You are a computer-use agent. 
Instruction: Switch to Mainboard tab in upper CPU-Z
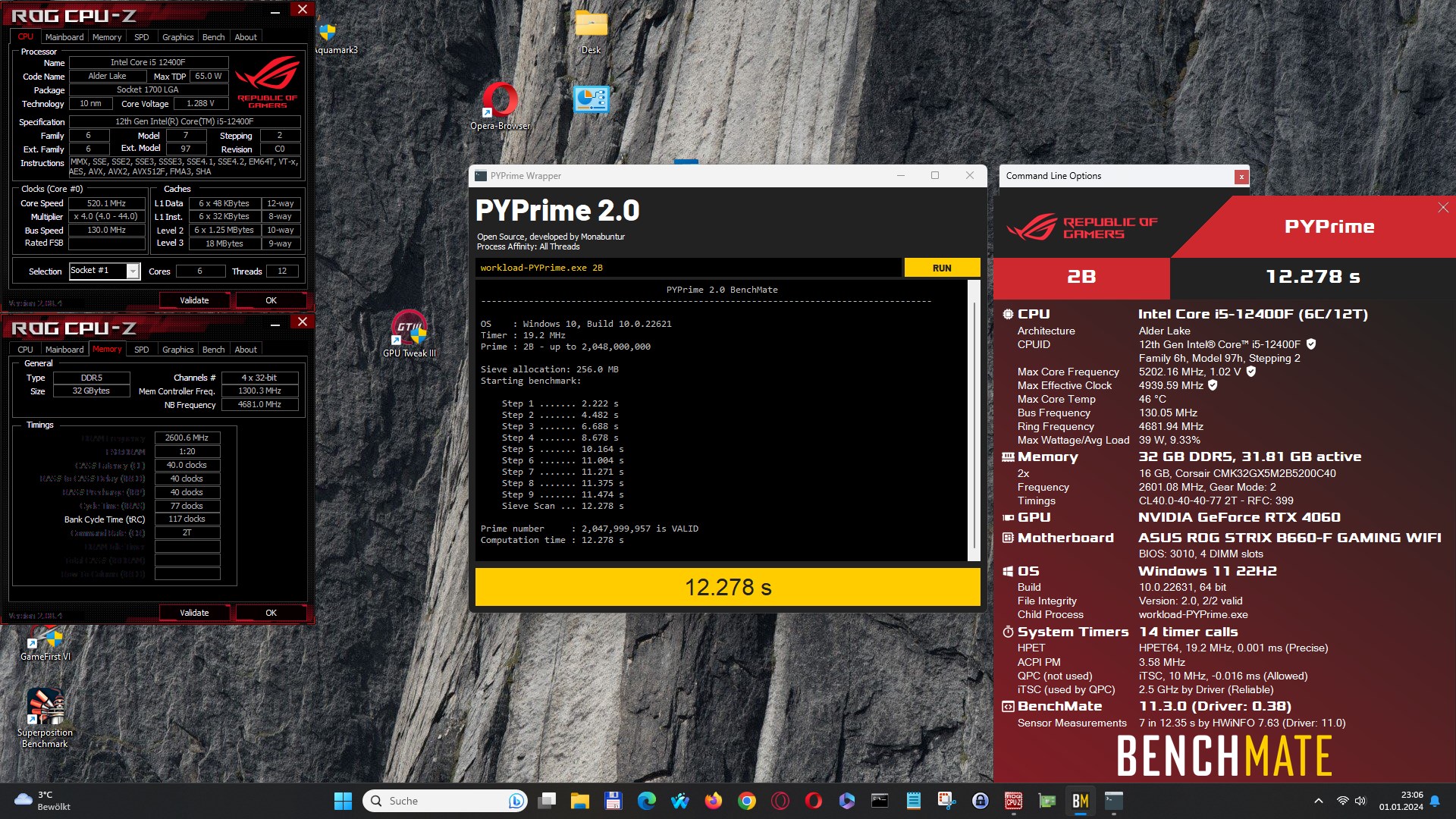tap(64, 37)
